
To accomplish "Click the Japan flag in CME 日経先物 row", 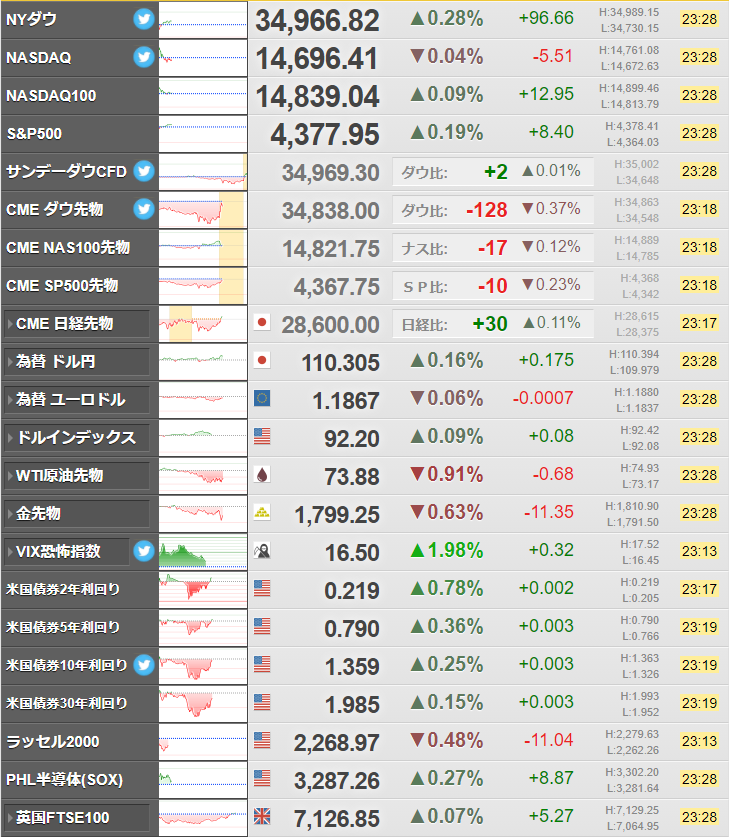I will click(x=262, y=322).
